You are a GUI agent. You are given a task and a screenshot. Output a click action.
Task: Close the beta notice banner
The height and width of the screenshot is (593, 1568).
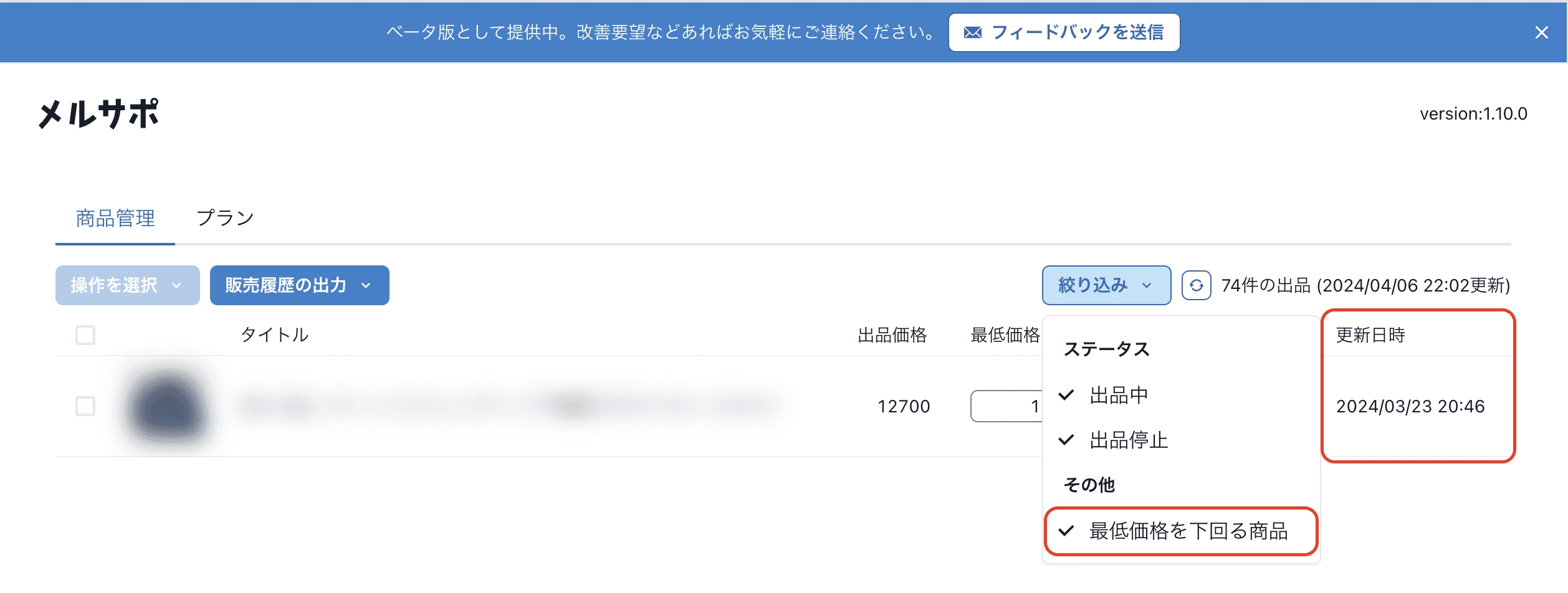click(1541, 32)
